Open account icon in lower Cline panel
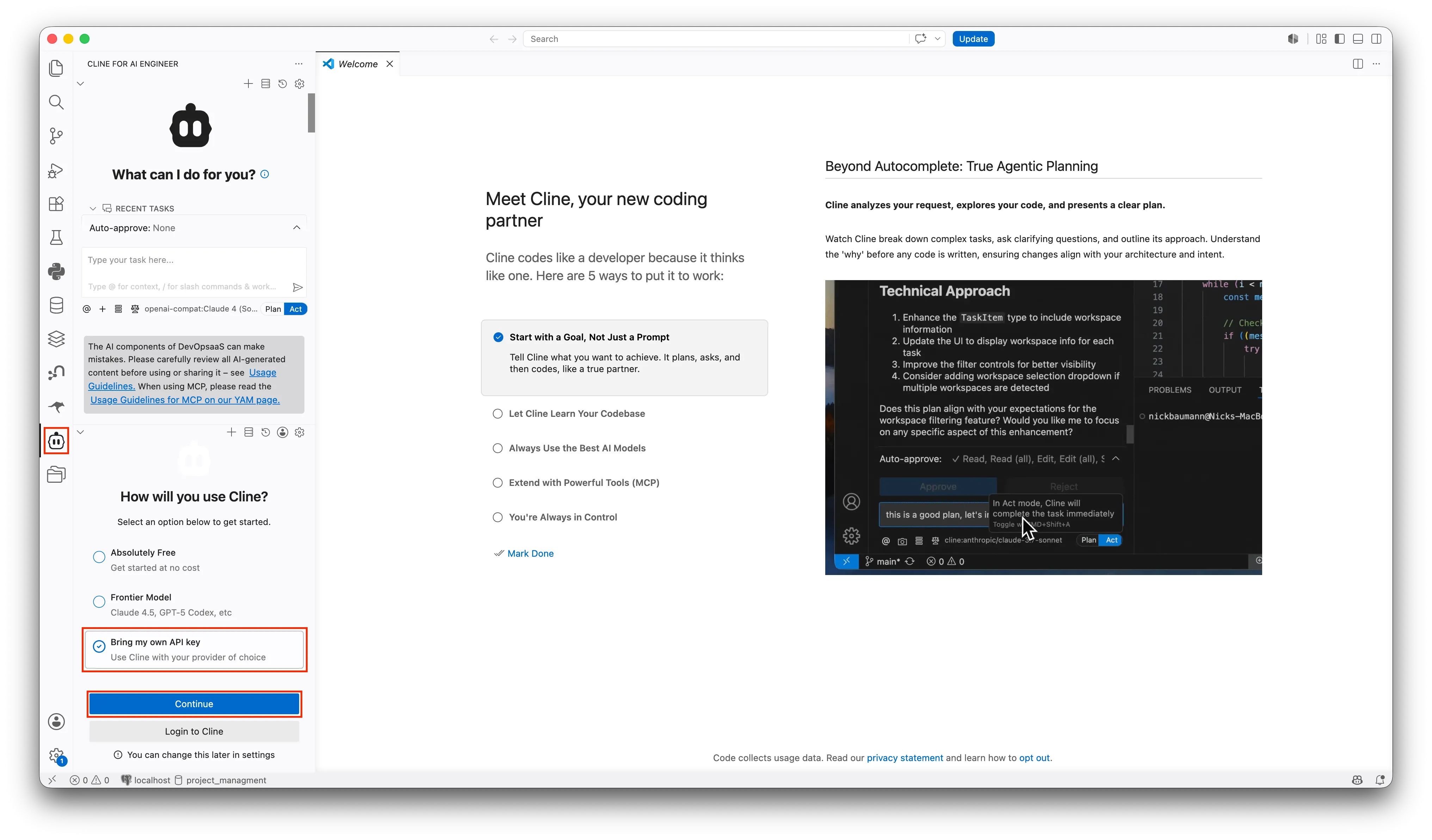1432x840 pixels. [283, 432]
